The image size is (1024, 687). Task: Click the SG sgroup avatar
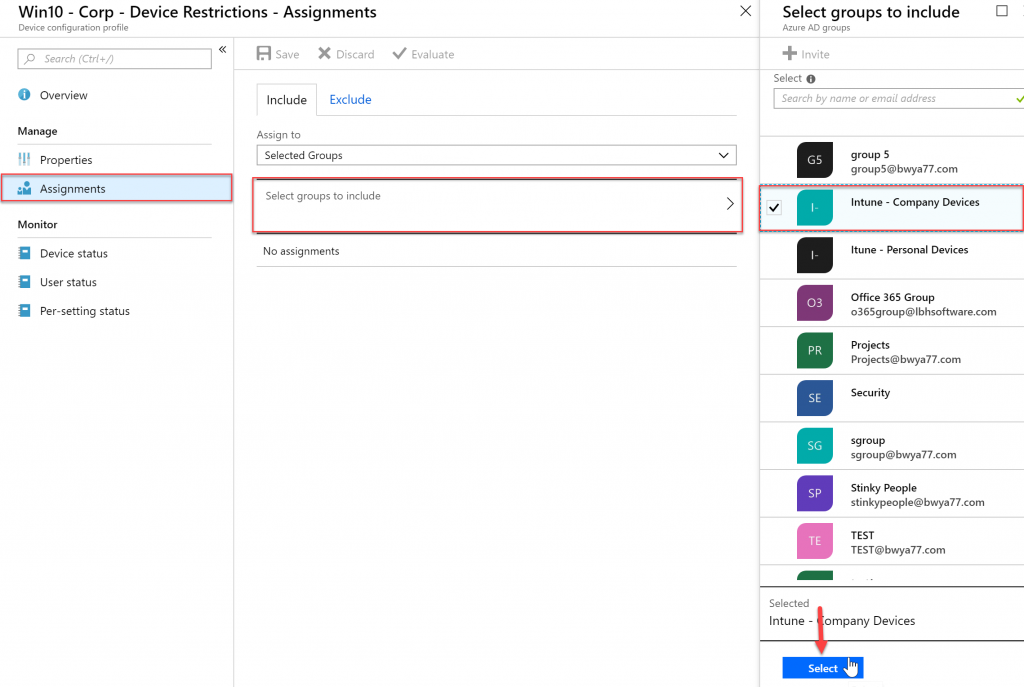814,446
